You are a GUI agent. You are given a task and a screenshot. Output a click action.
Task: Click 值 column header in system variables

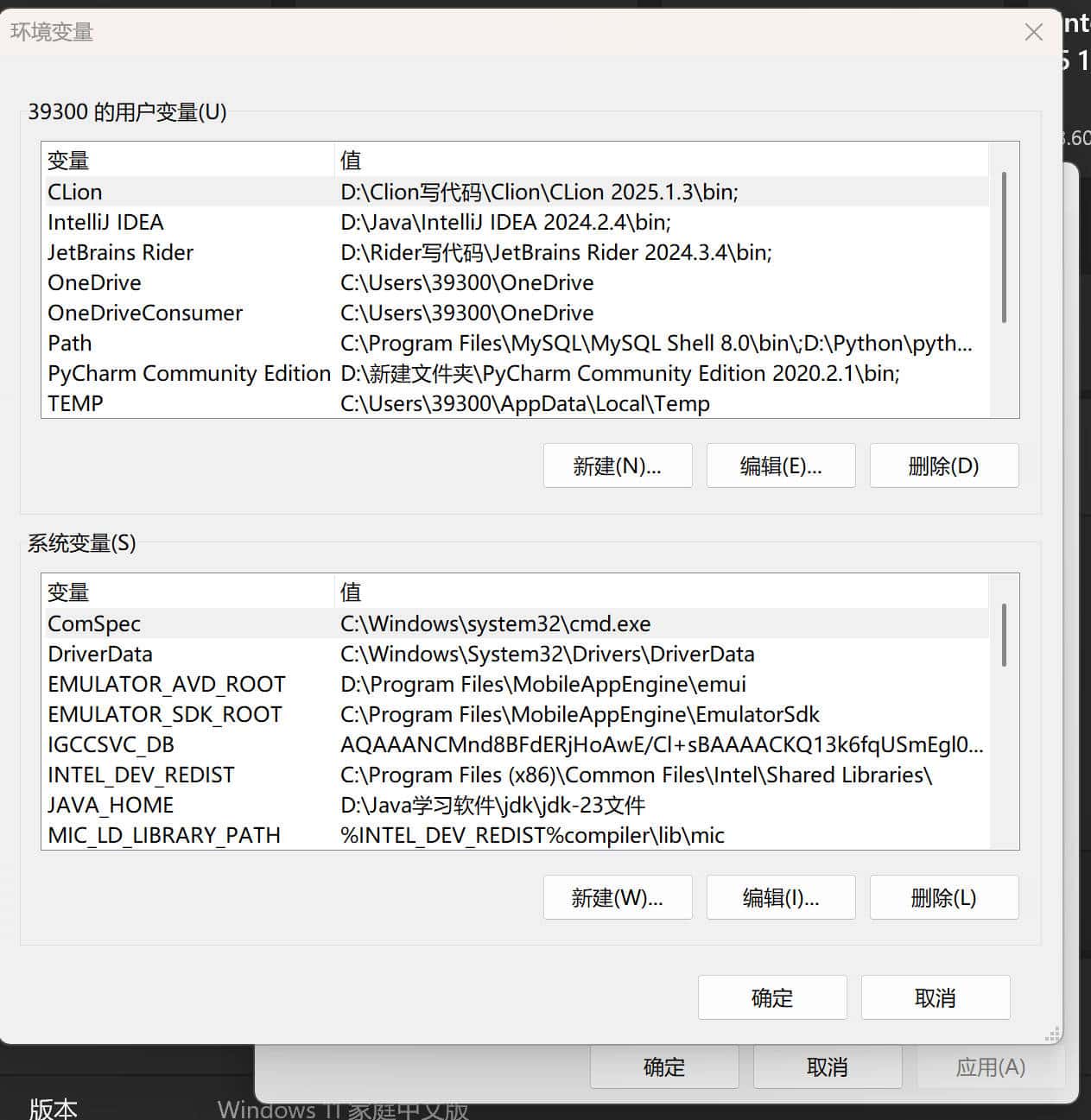662,592
